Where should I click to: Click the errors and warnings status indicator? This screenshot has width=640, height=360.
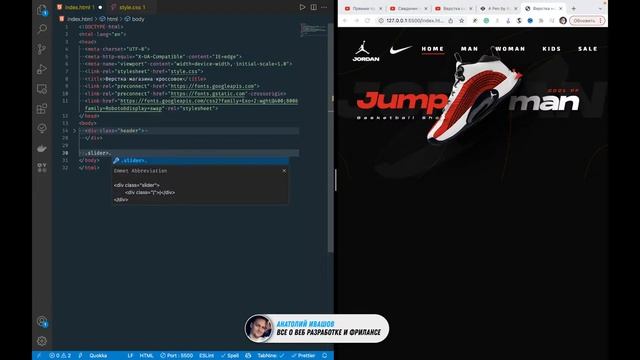point(60,356)
